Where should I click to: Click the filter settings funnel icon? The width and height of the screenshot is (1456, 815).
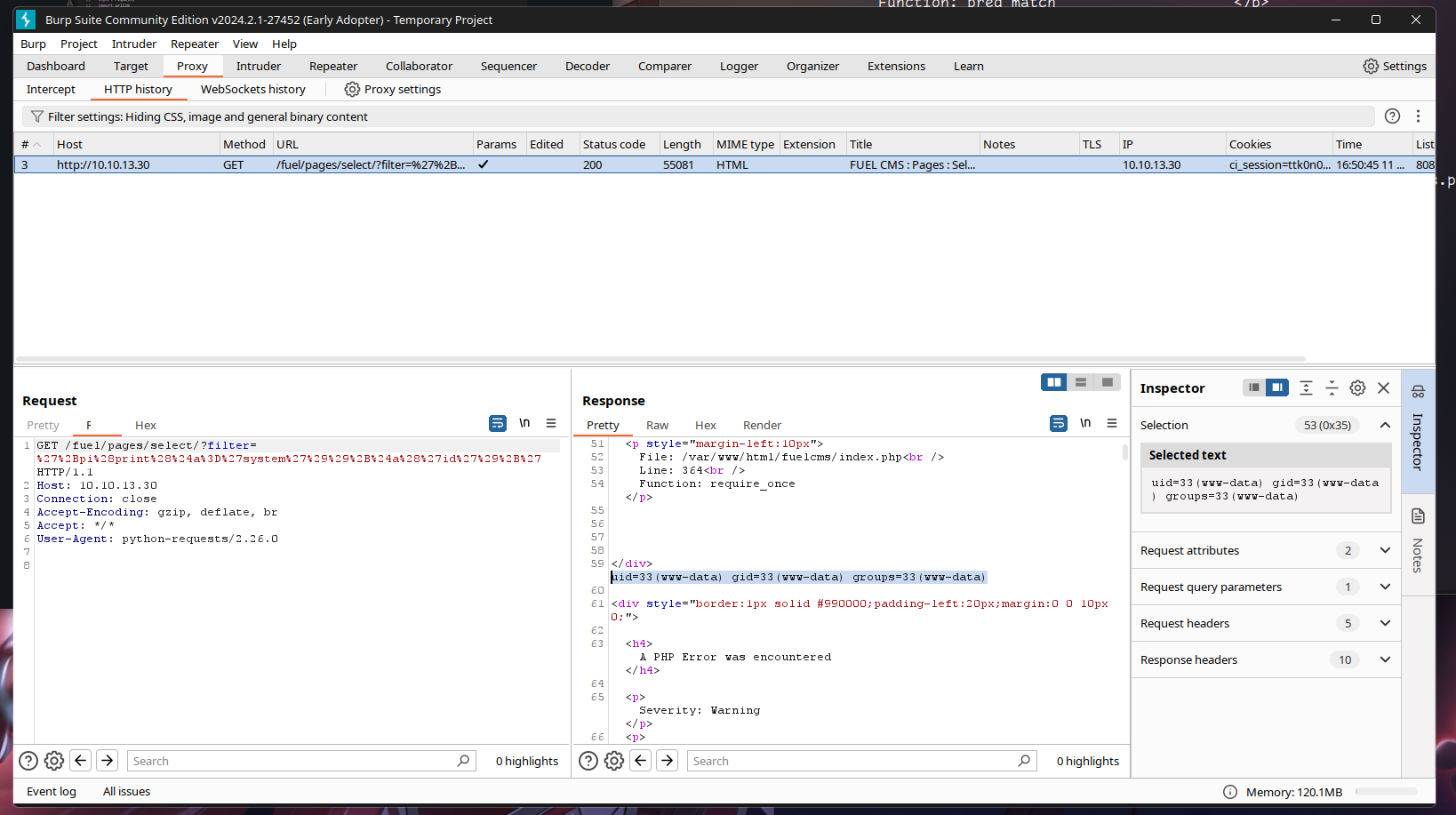(x=36, y=116)
